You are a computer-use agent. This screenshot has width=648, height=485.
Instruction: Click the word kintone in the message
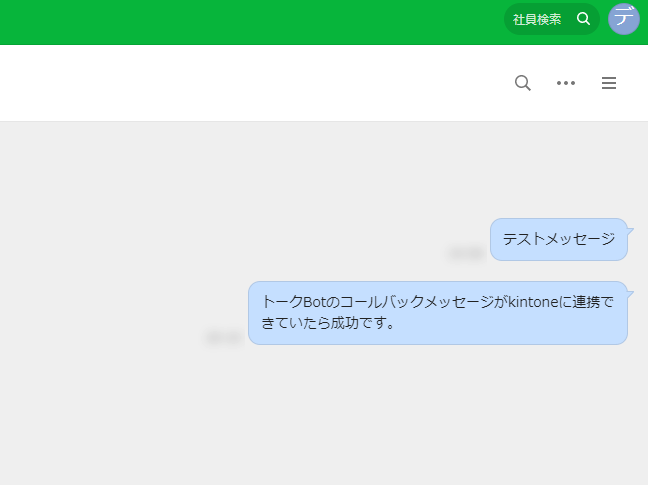(x=537, y=301)
